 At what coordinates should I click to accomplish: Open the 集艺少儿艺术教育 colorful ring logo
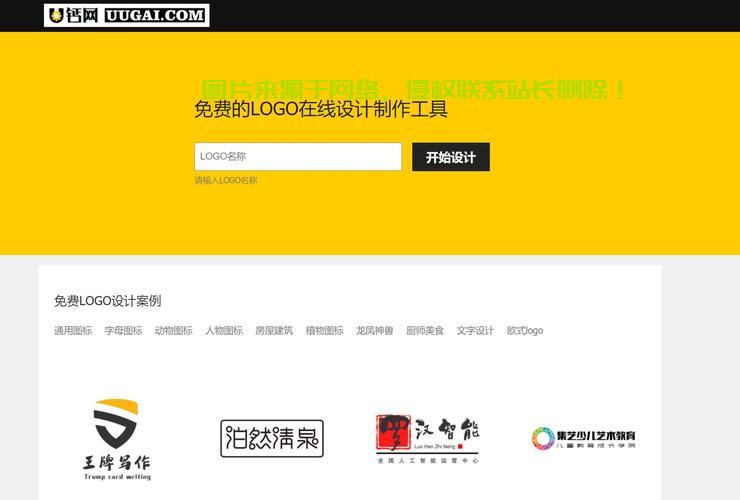point(583,439)
